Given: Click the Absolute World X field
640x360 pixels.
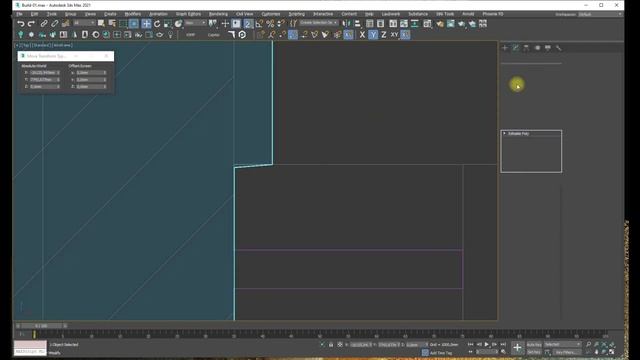Looking at the screenshot, I should 44,73.
